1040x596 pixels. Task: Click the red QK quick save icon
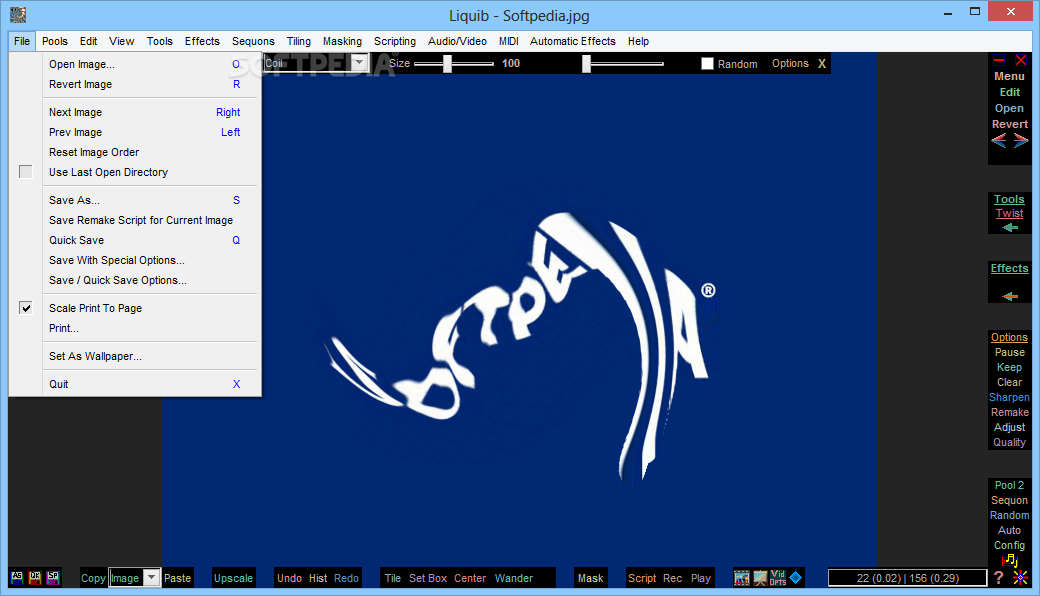click(x=35, y=577)
